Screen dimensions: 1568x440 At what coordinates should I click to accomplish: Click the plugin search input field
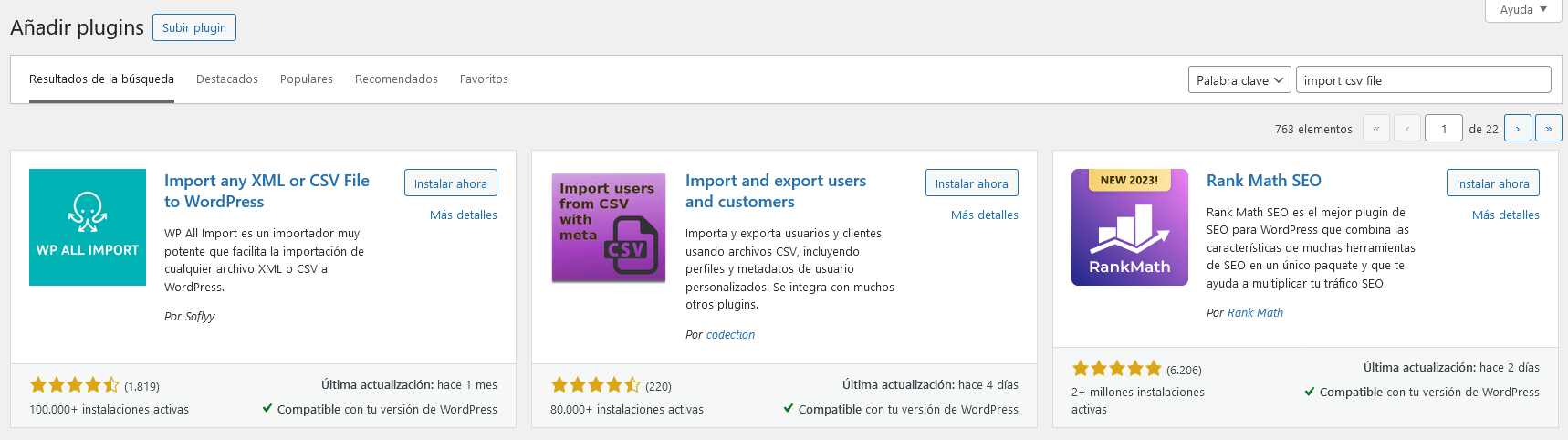[1422, 80]
